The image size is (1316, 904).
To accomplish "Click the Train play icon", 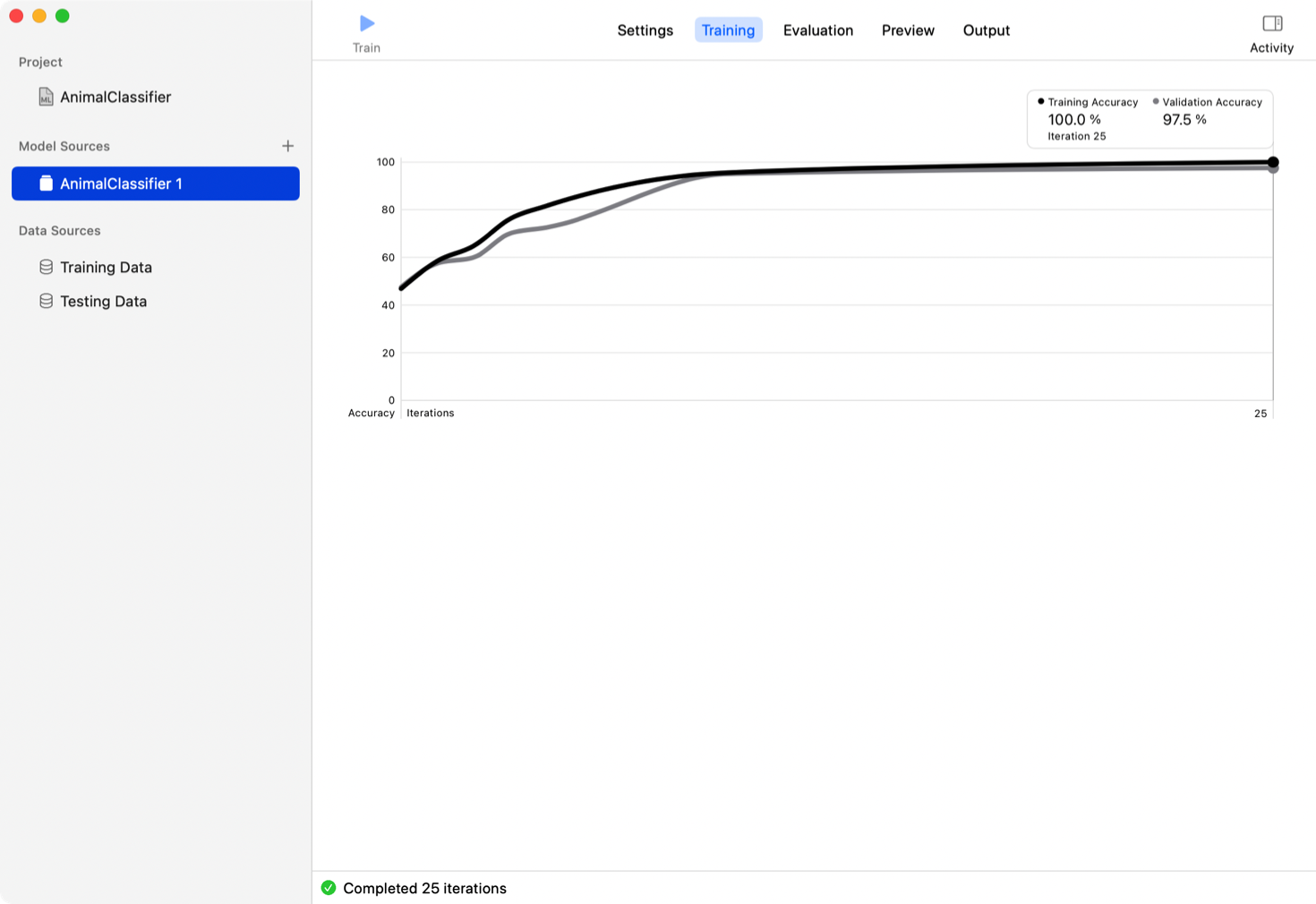I will [366, 23].
